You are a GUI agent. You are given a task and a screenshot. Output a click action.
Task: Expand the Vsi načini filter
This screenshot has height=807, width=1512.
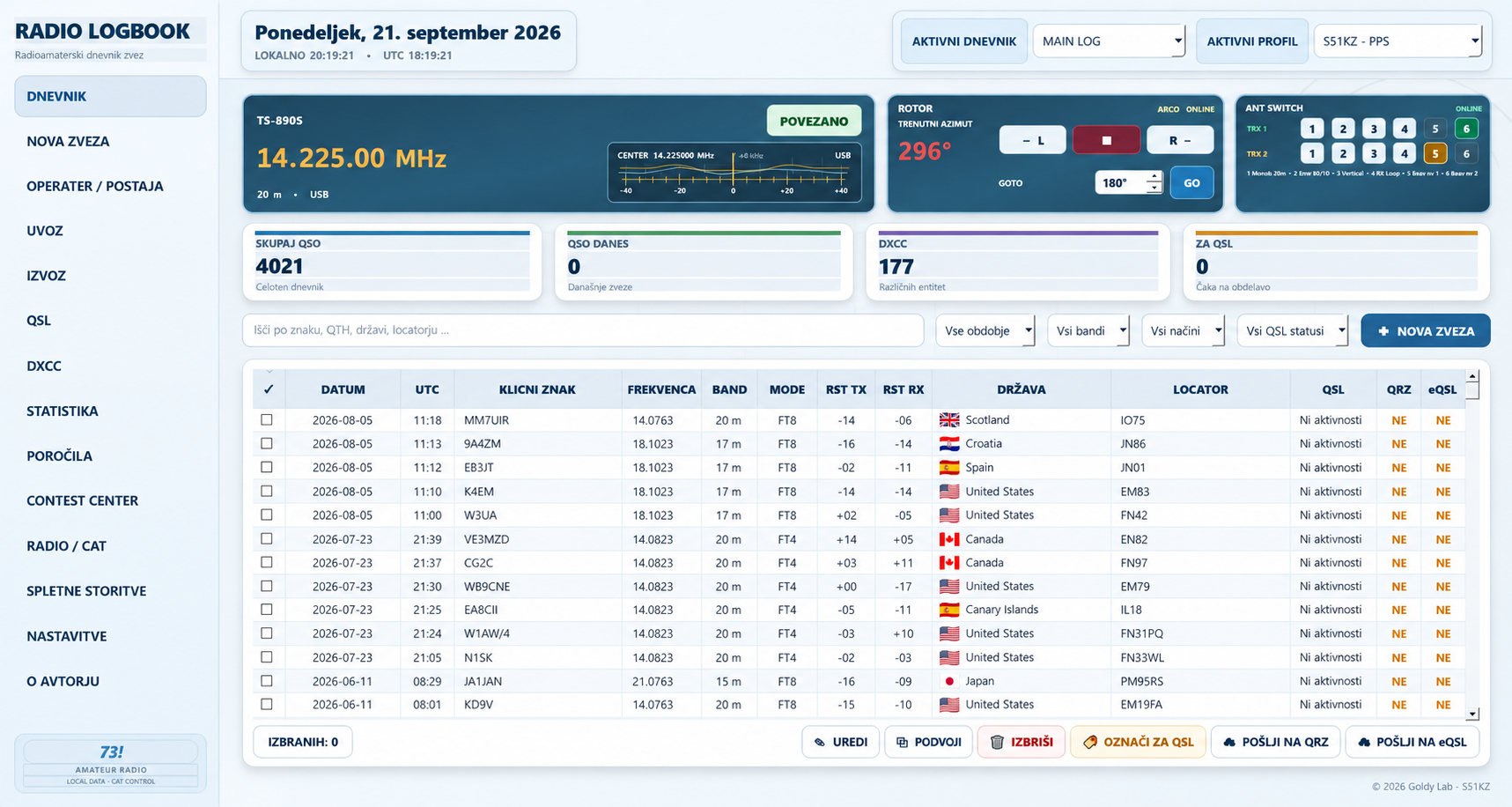(1183, 331)
